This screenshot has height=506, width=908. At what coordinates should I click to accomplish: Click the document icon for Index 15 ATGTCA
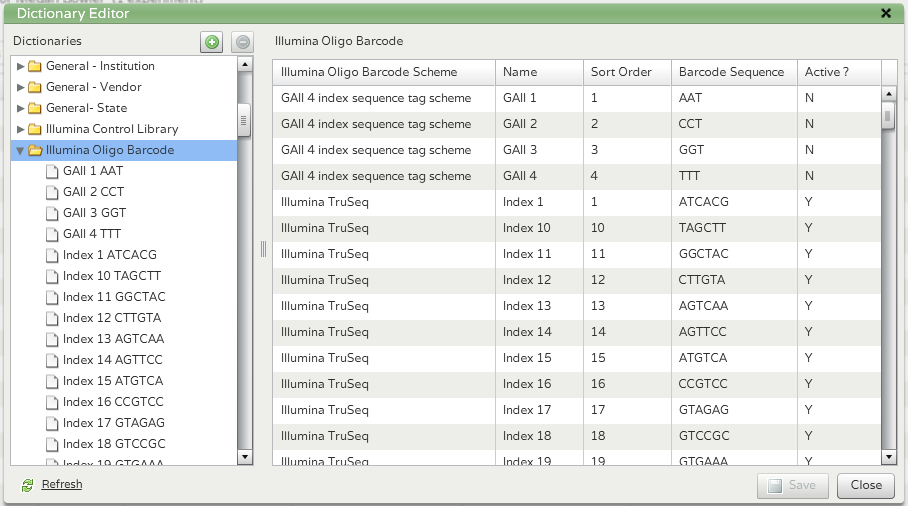(52, 381)
